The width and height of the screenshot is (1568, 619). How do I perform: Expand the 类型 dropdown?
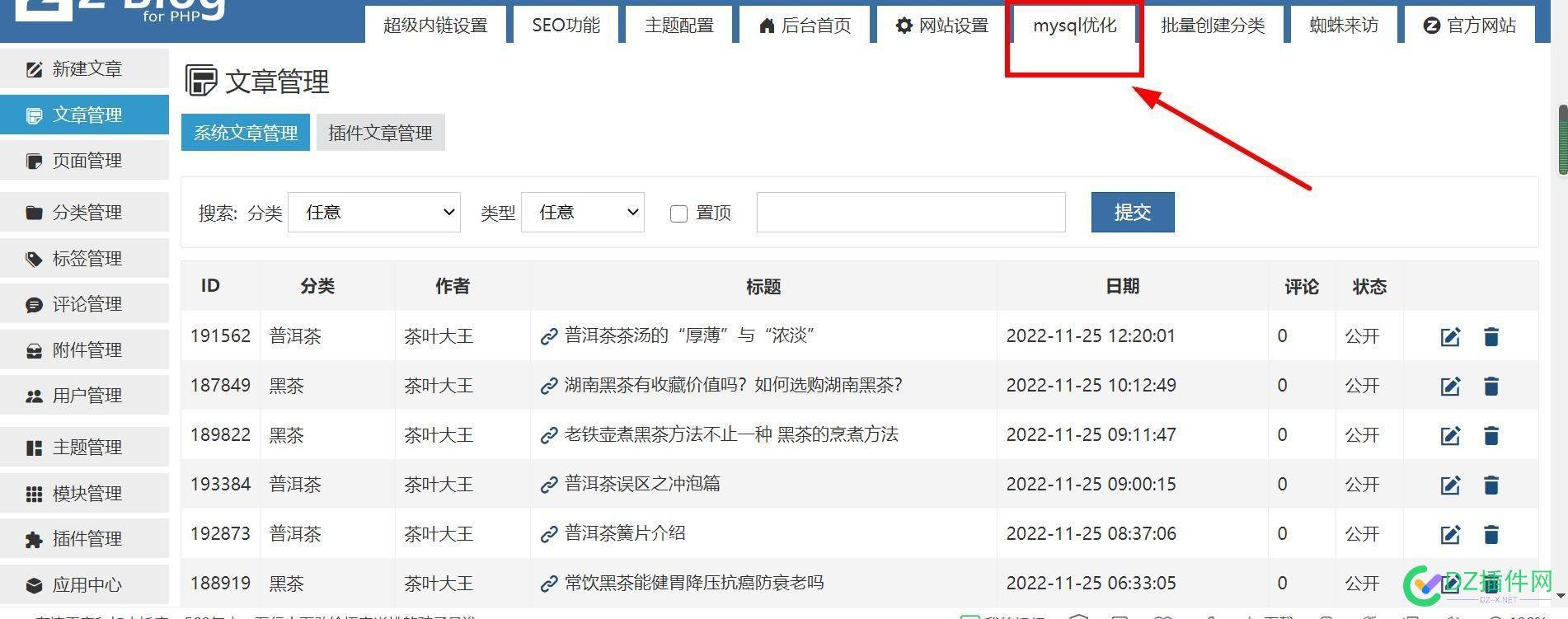(x=583, y=213)
